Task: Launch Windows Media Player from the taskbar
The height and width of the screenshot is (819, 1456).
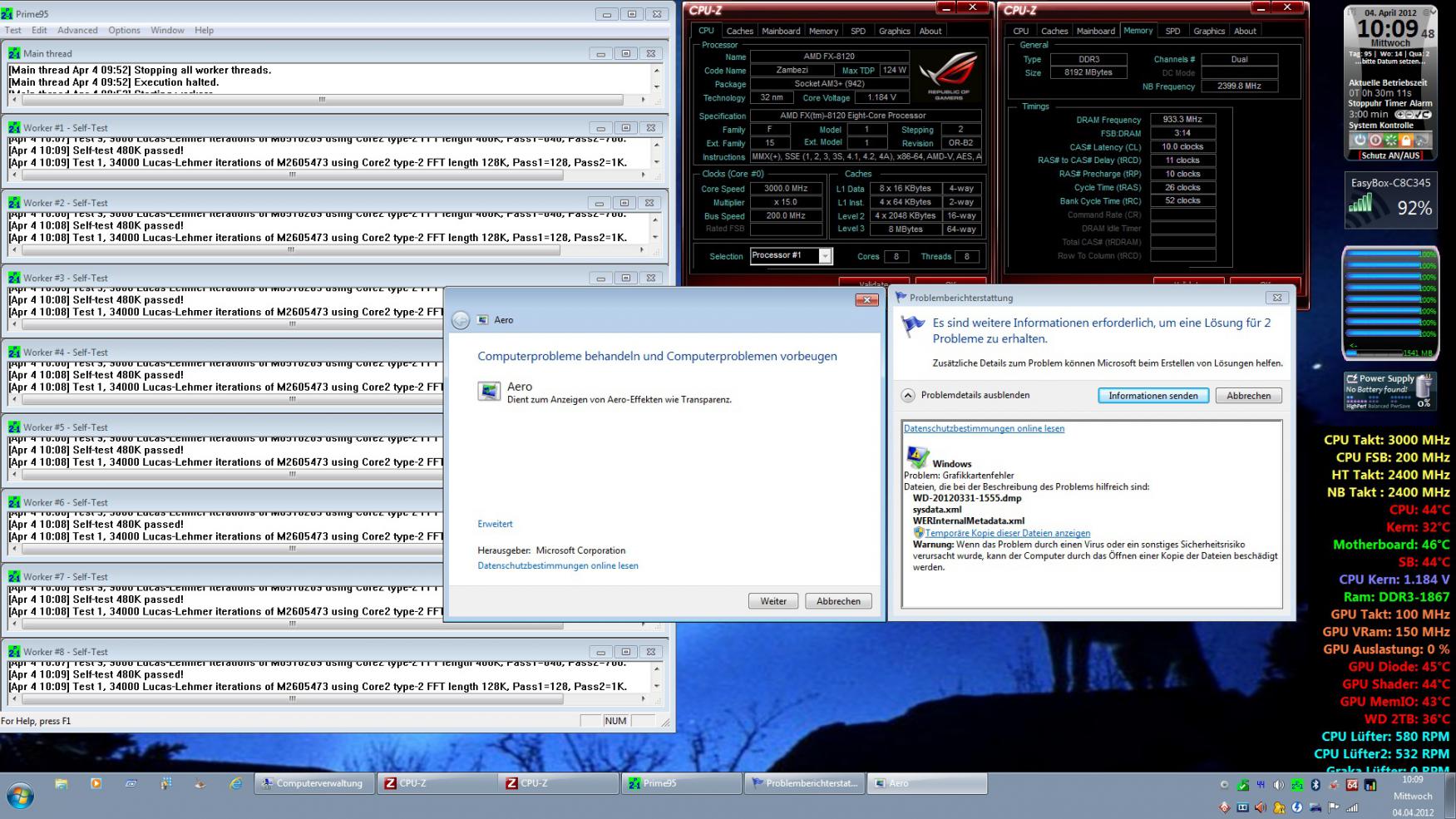Action: pyautogui.click(x=96, y=783)
